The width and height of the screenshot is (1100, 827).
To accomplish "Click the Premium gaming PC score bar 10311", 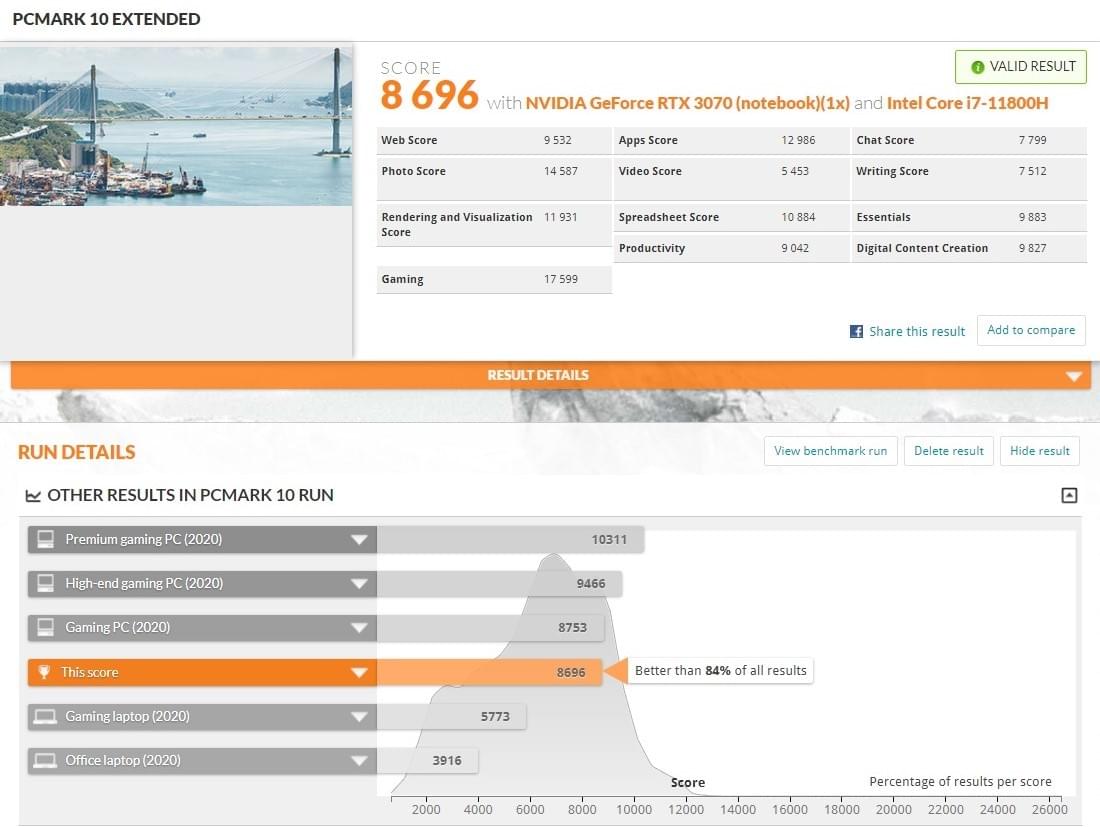I will point(511,539).
